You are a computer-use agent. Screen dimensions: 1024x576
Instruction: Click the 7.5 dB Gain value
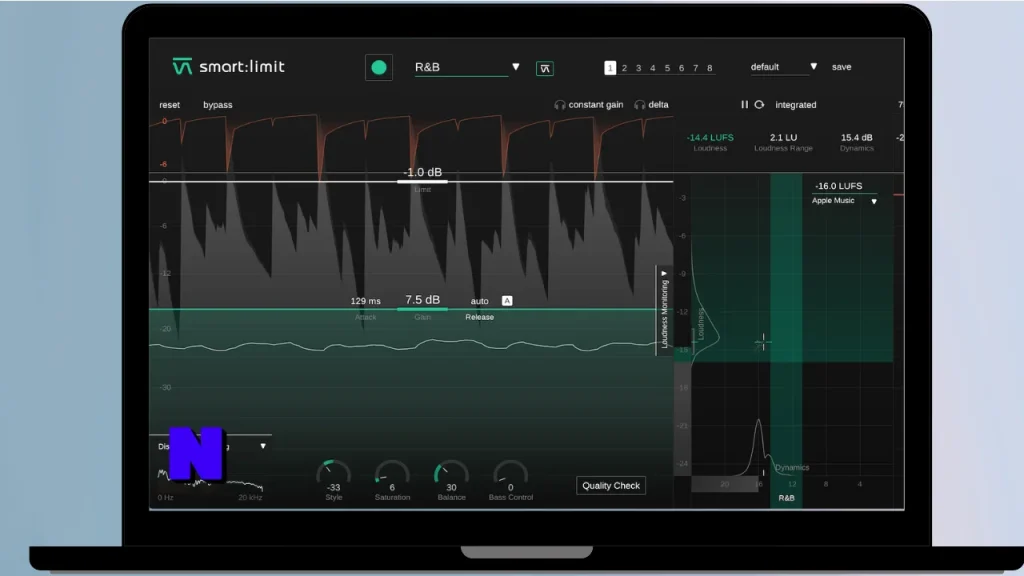point(423,300)
